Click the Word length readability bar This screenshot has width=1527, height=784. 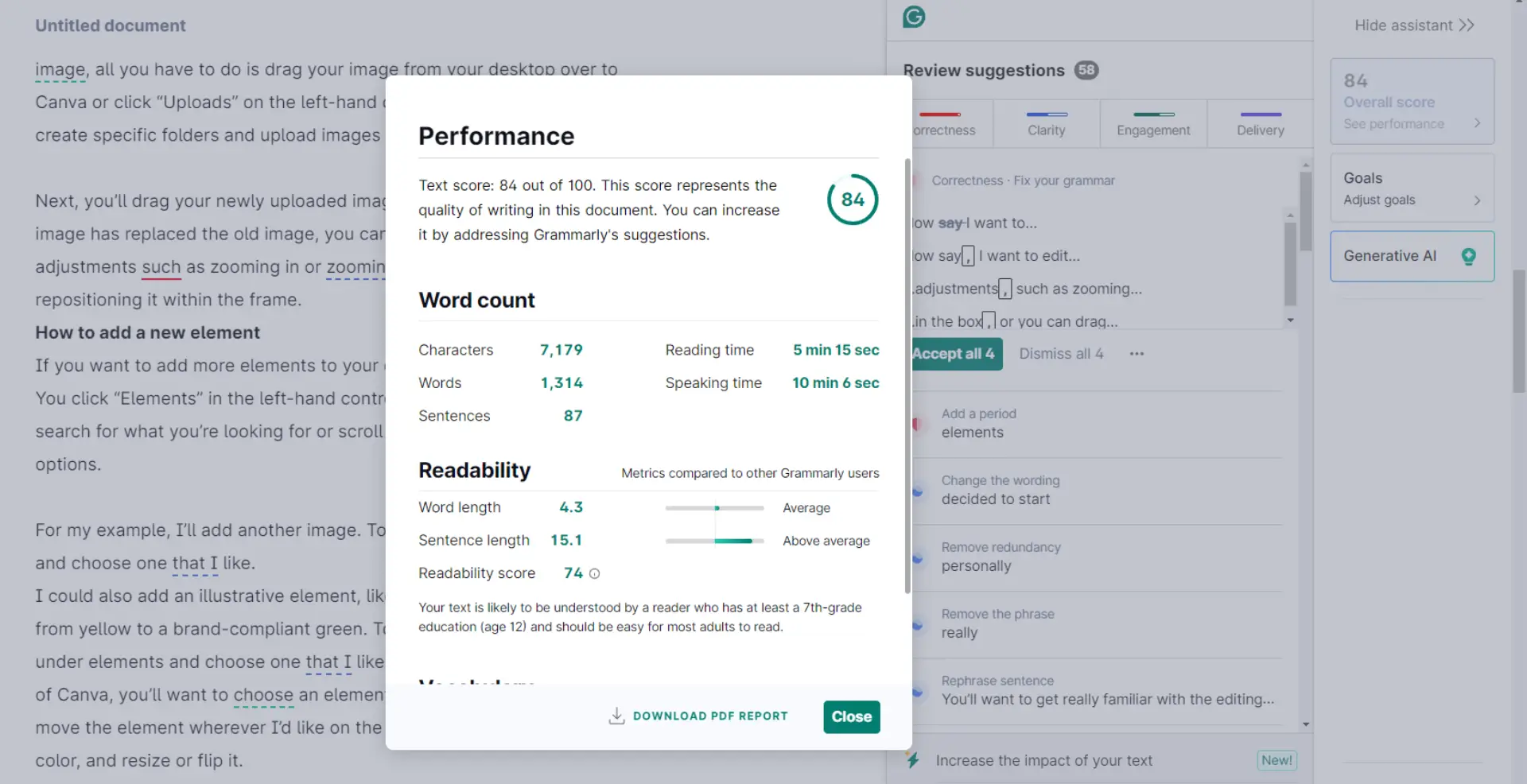point(715,508)
